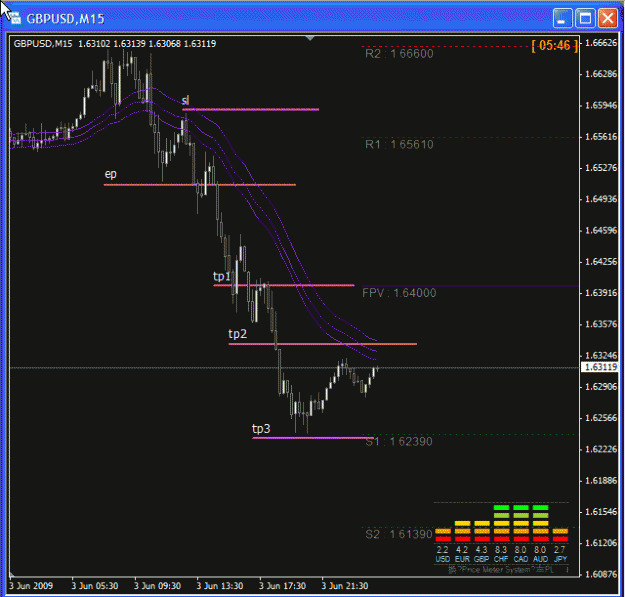Click the 'S2 : 1.61390' support label

(x=399, y=534)
